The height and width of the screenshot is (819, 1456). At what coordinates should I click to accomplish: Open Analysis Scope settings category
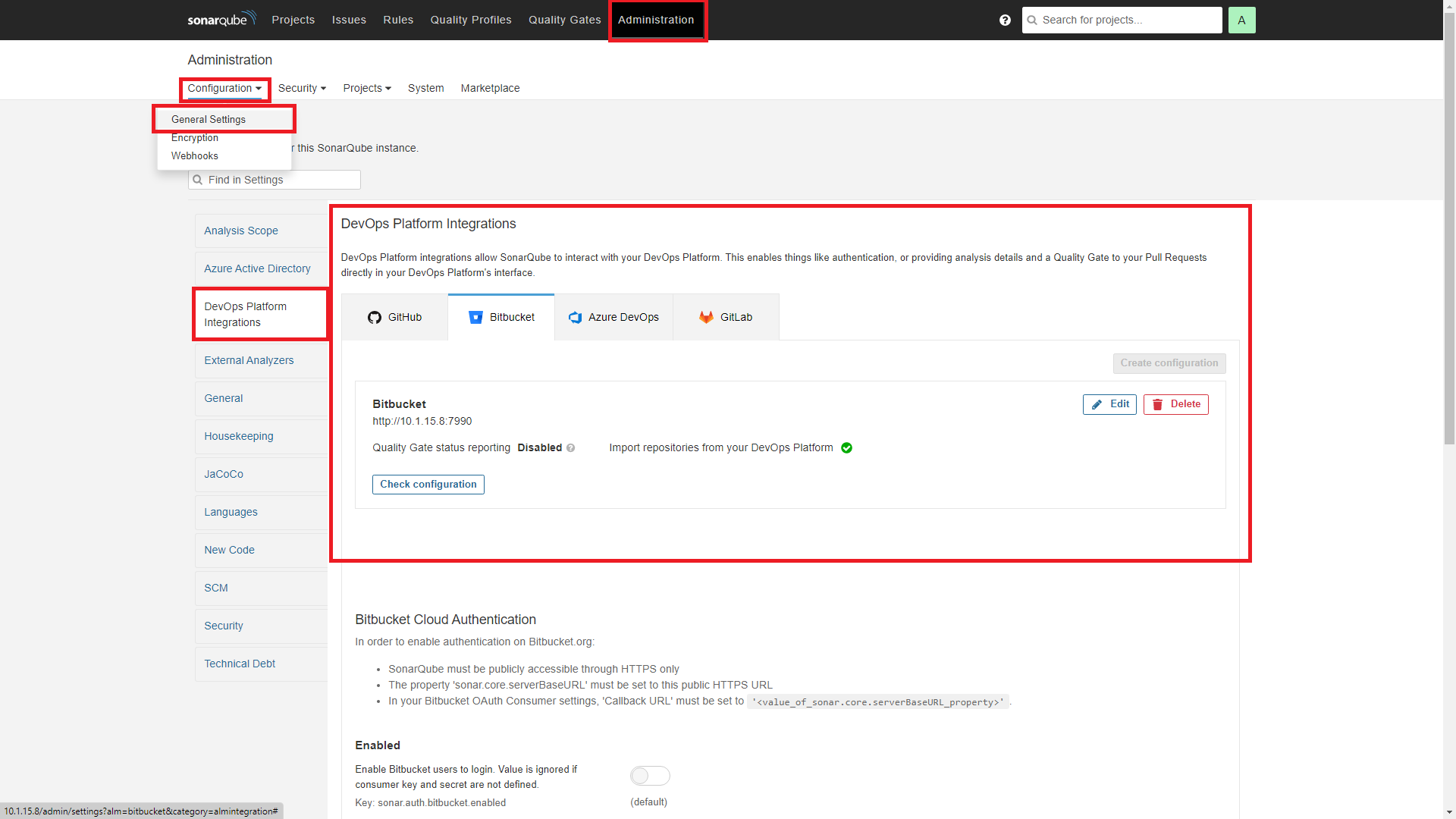click(262, 231)
